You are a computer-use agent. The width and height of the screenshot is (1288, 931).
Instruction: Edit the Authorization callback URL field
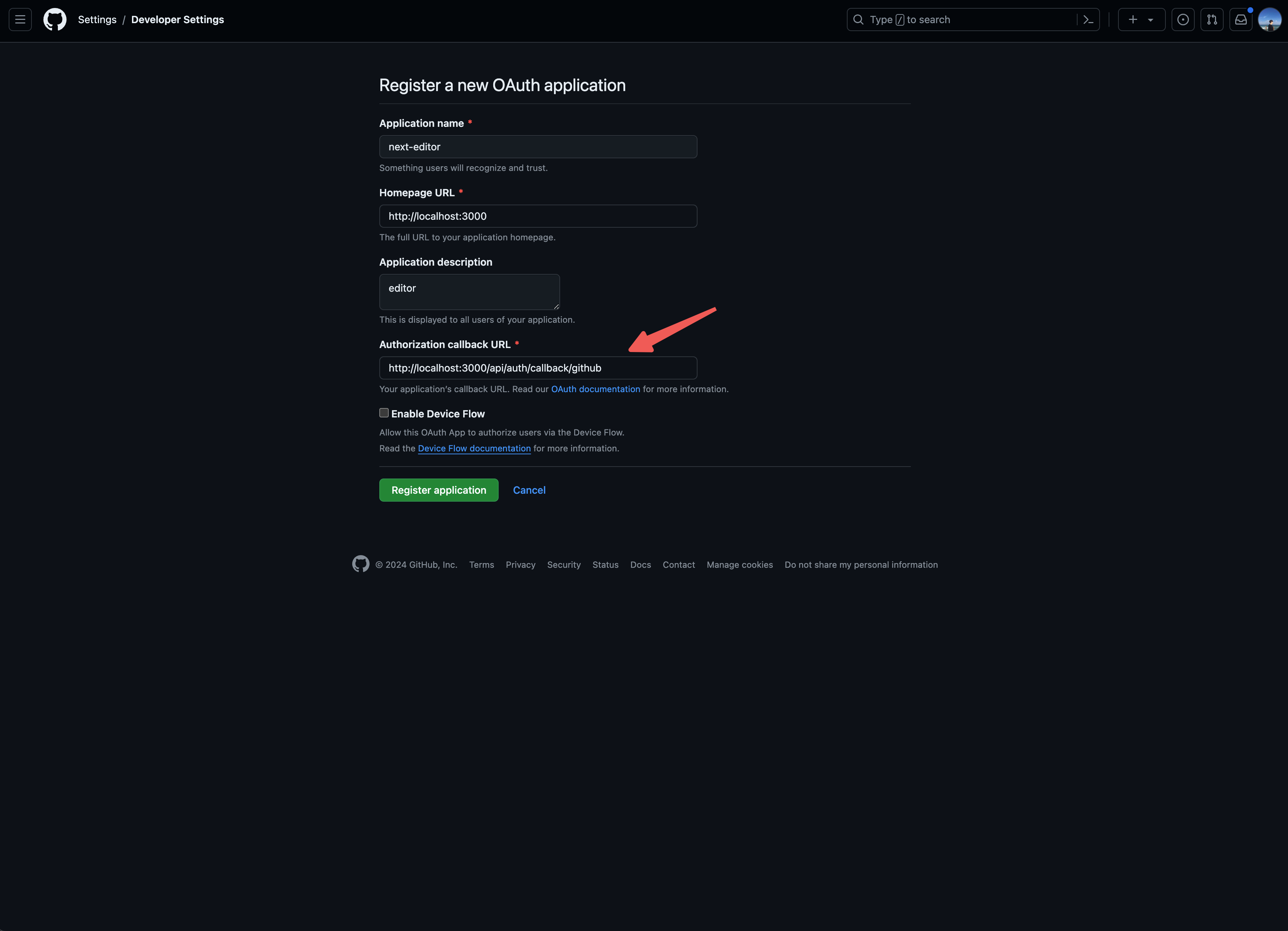pos(538,368)
